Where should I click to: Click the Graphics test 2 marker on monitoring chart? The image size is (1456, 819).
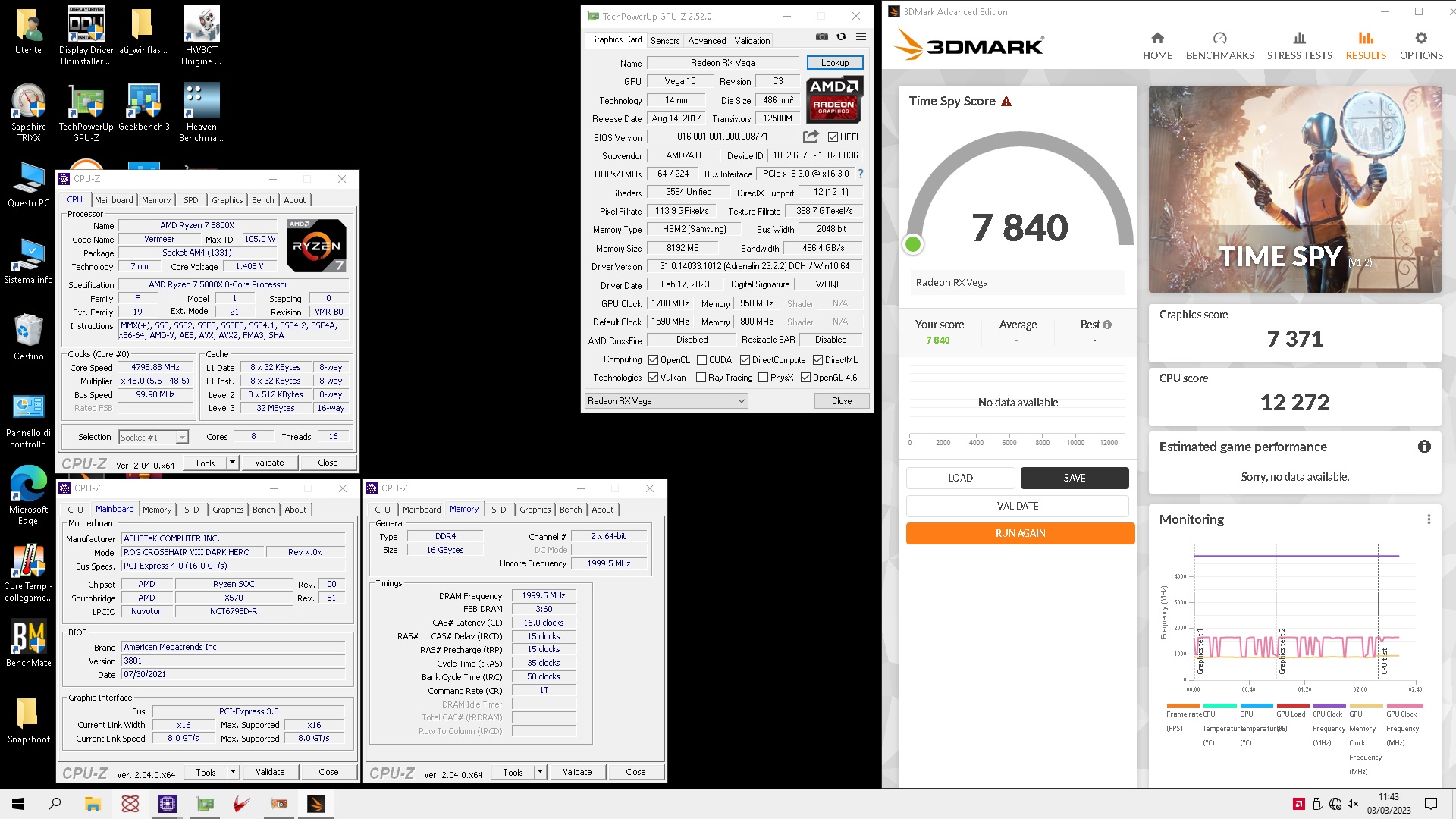pyautogui.click(x=1282, y=651)
